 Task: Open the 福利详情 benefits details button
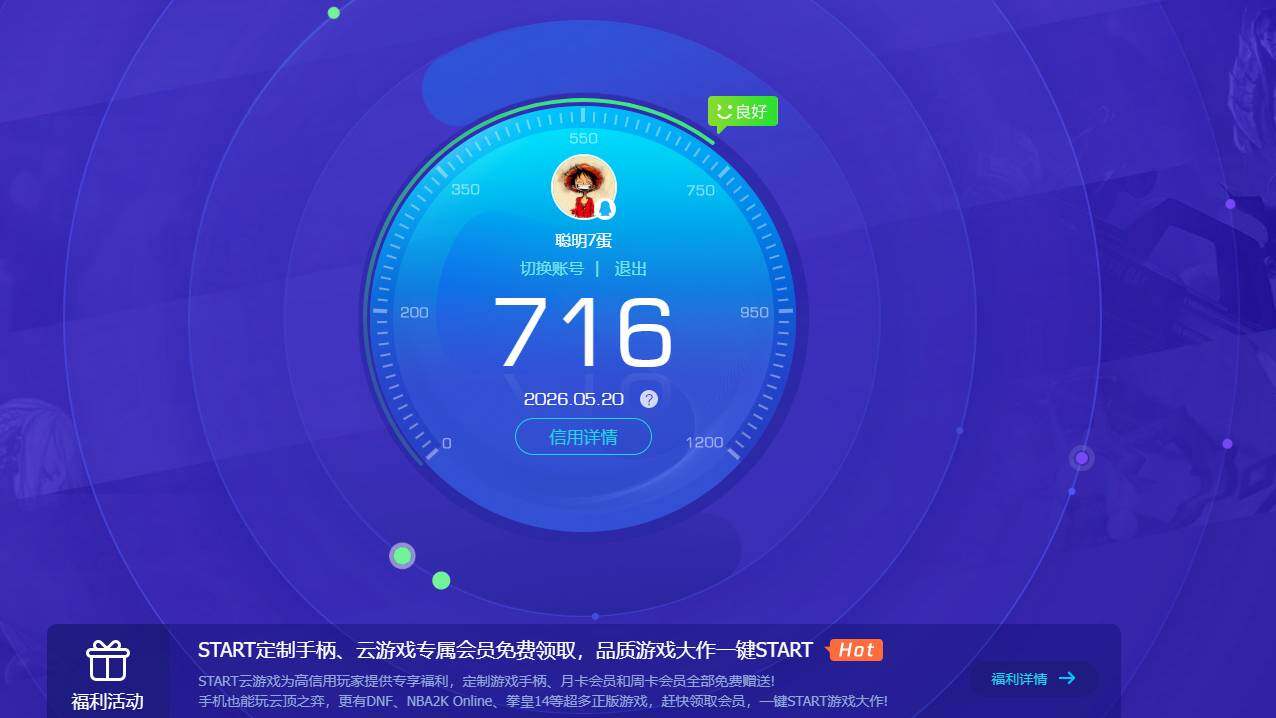click(x=1034, y=679)
